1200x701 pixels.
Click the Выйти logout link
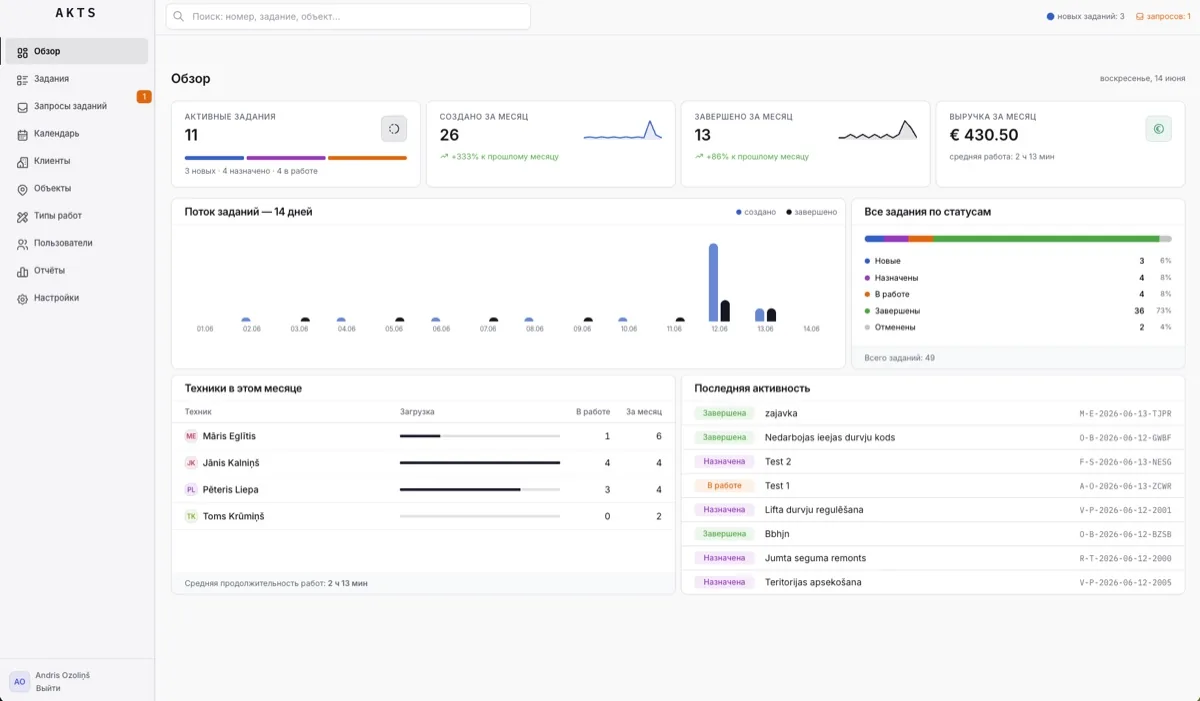coord(48,688)
